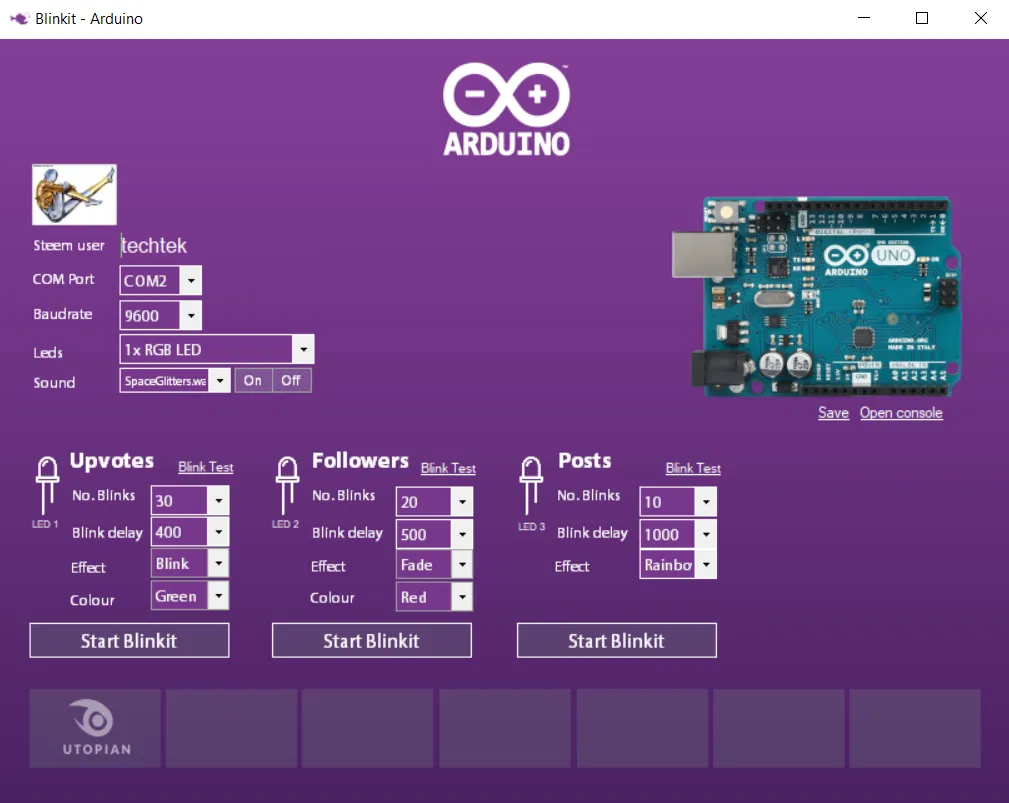Open Upvotes Effect dropdown showing Blink

pos(190,564)
